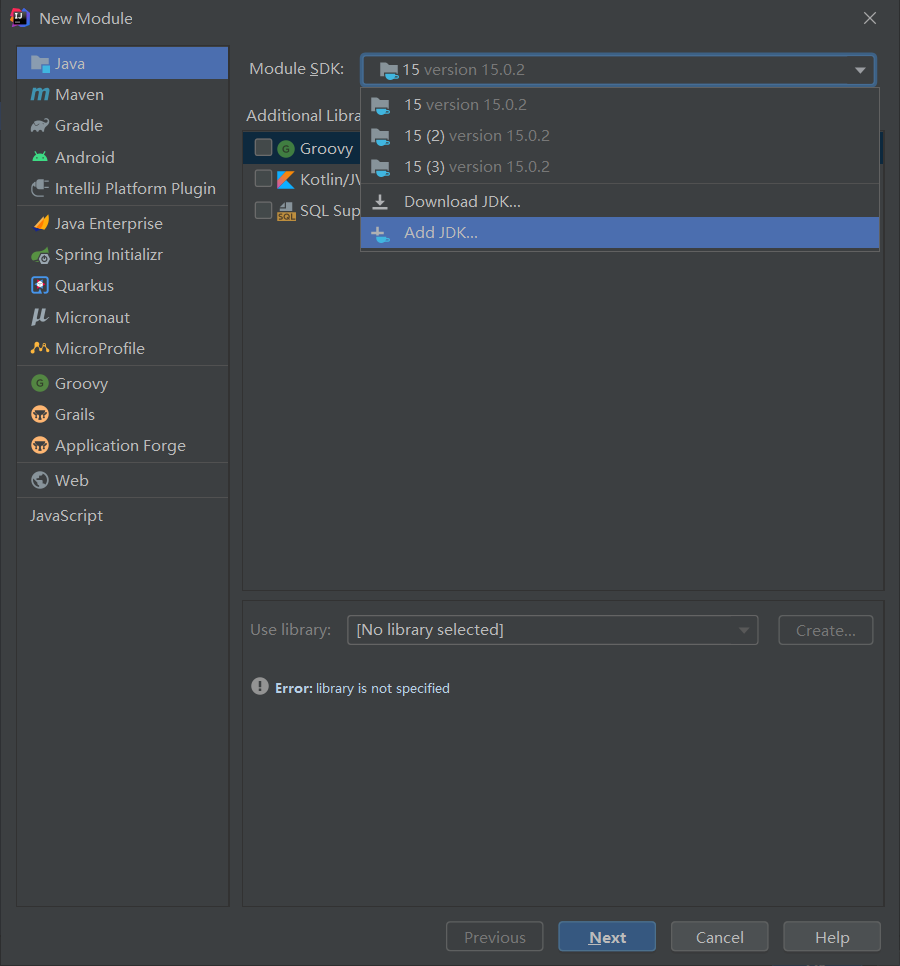Select Spring Initializr module type

click(123, 254)
